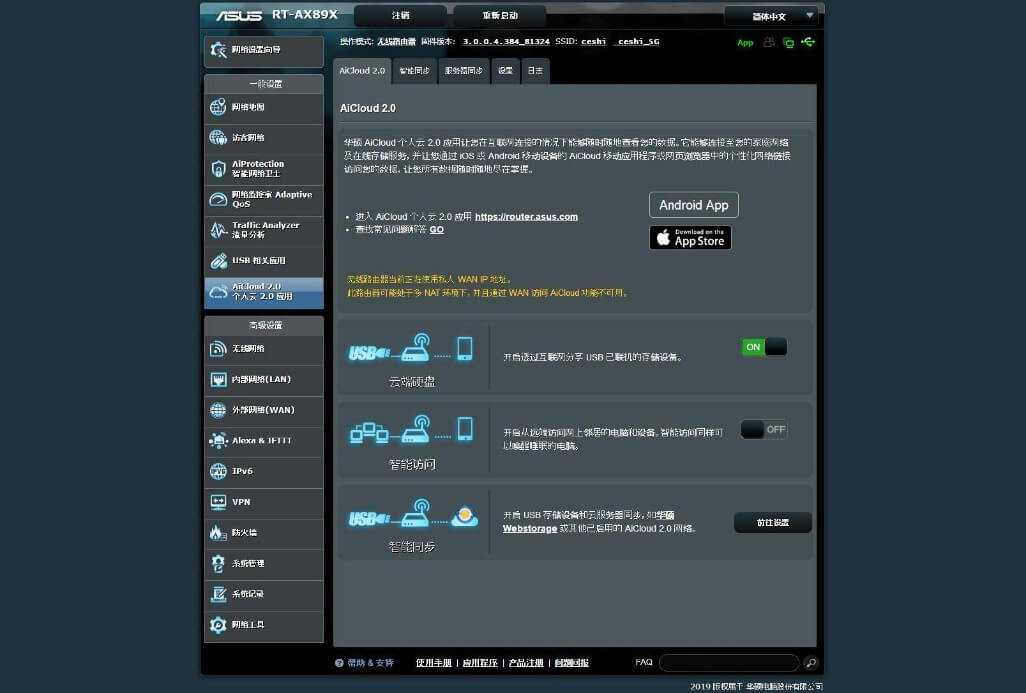Open the 简体中文 language dropdown

[770, 16]
